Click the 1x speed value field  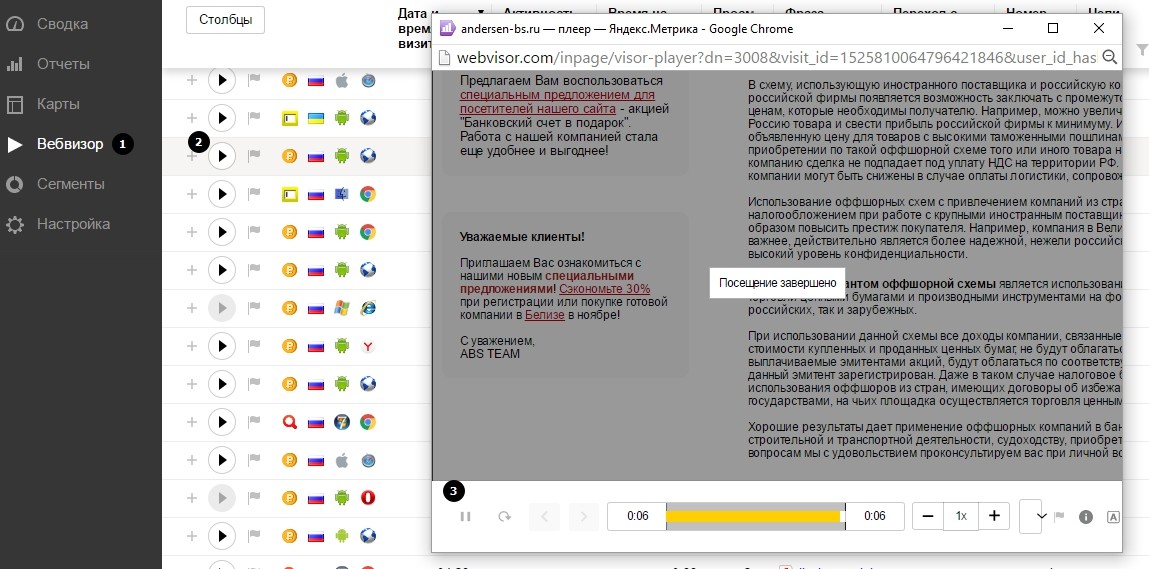(961, 516)
